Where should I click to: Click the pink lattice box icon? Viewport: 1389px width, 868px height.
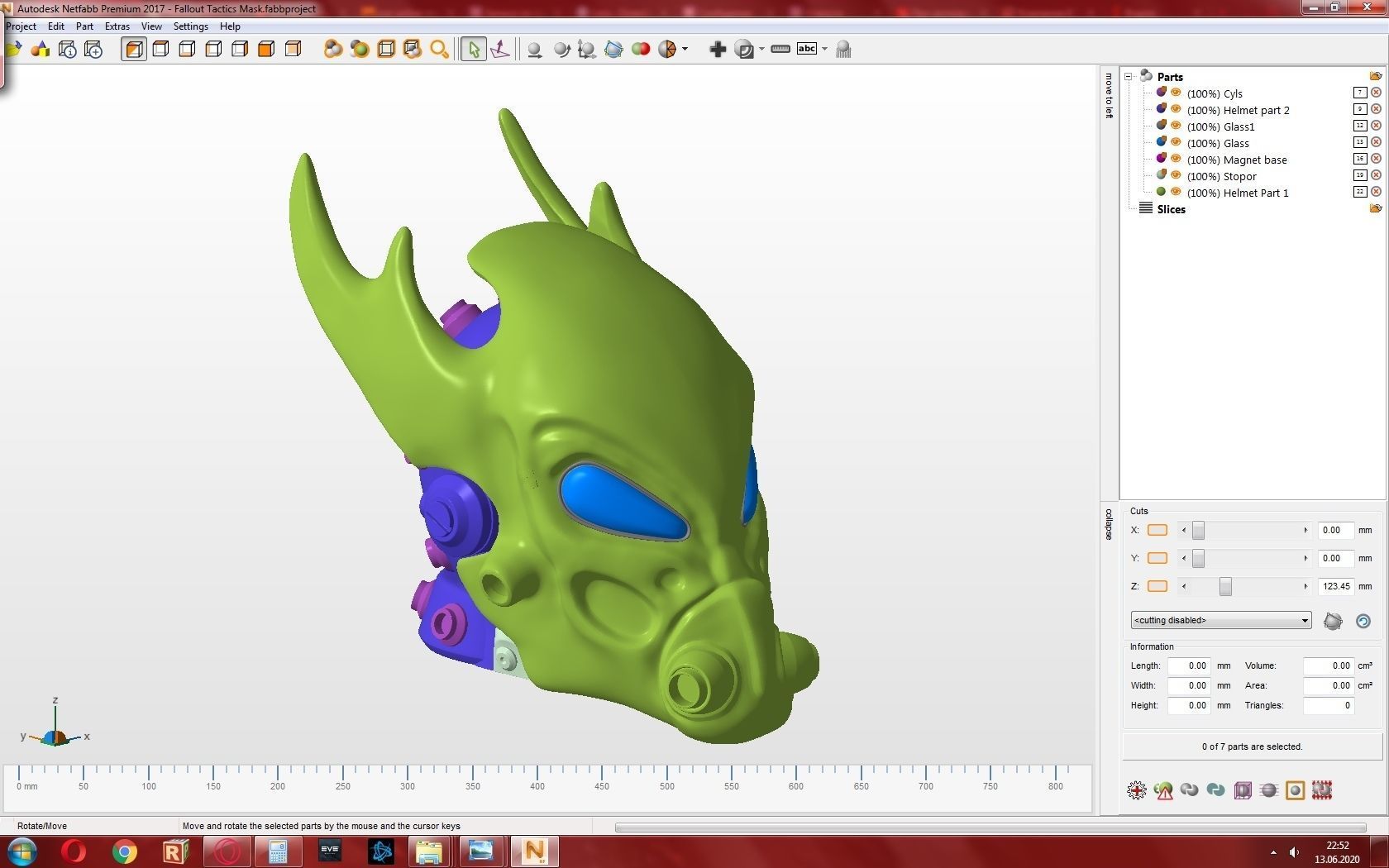pyautogui.click(x=1243, y=790)
